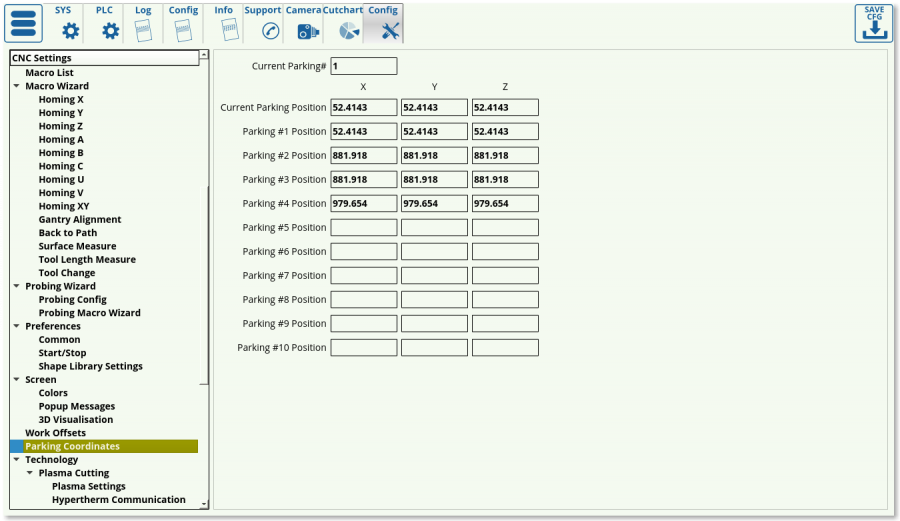This screenshot has height=521, width=900.
Task: Click Parking #1 Position Y field
Action: (435, 131)
